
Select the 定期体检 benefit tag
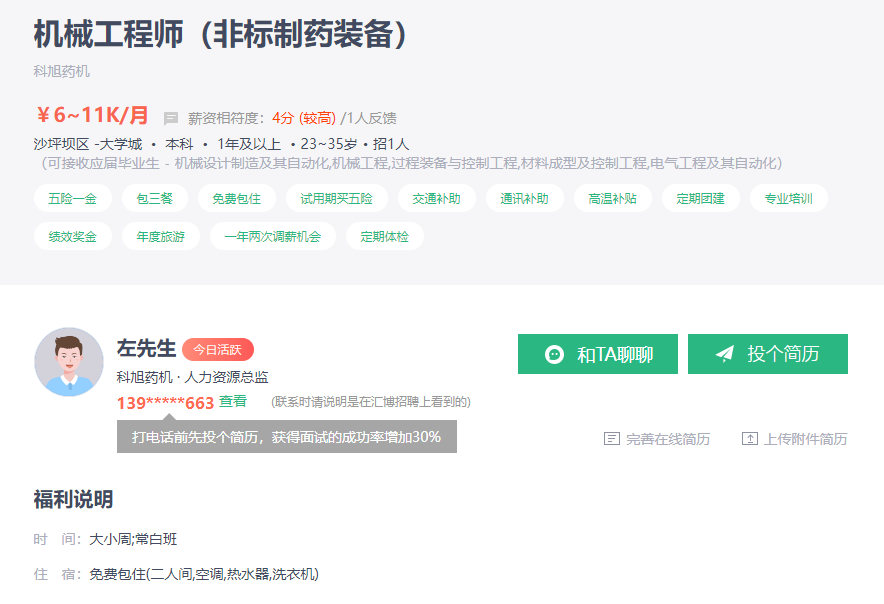point(384,236)
